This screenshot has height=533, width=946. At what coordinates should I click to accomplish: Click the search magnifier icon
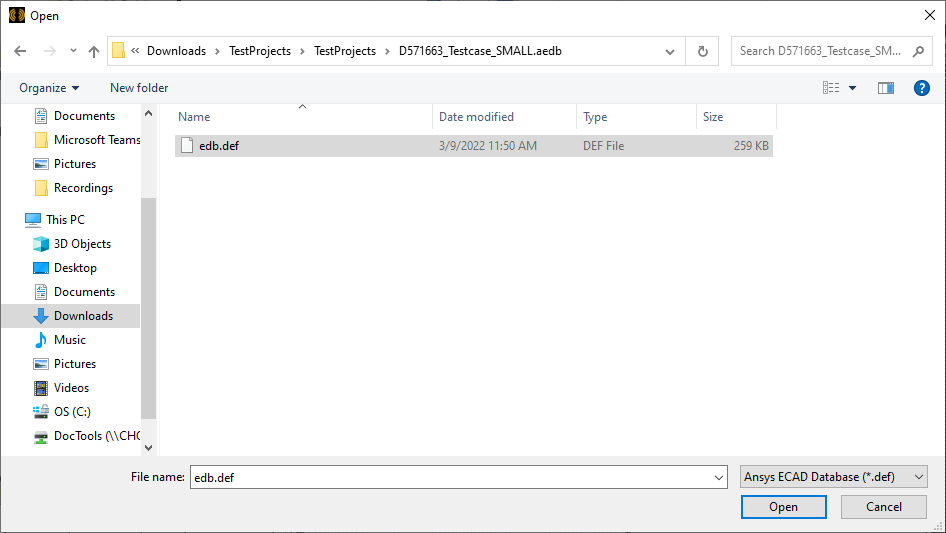(918, 51)
